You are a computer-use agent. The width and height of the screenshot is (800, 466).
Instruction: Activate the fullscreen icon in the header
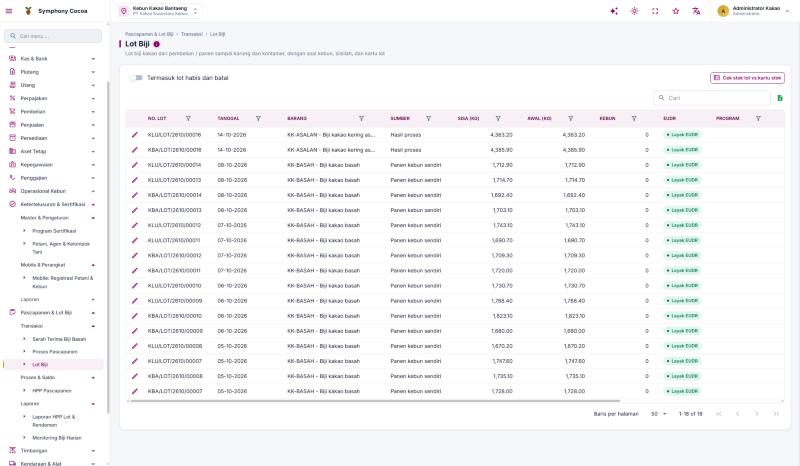click(x=655, y=11)
